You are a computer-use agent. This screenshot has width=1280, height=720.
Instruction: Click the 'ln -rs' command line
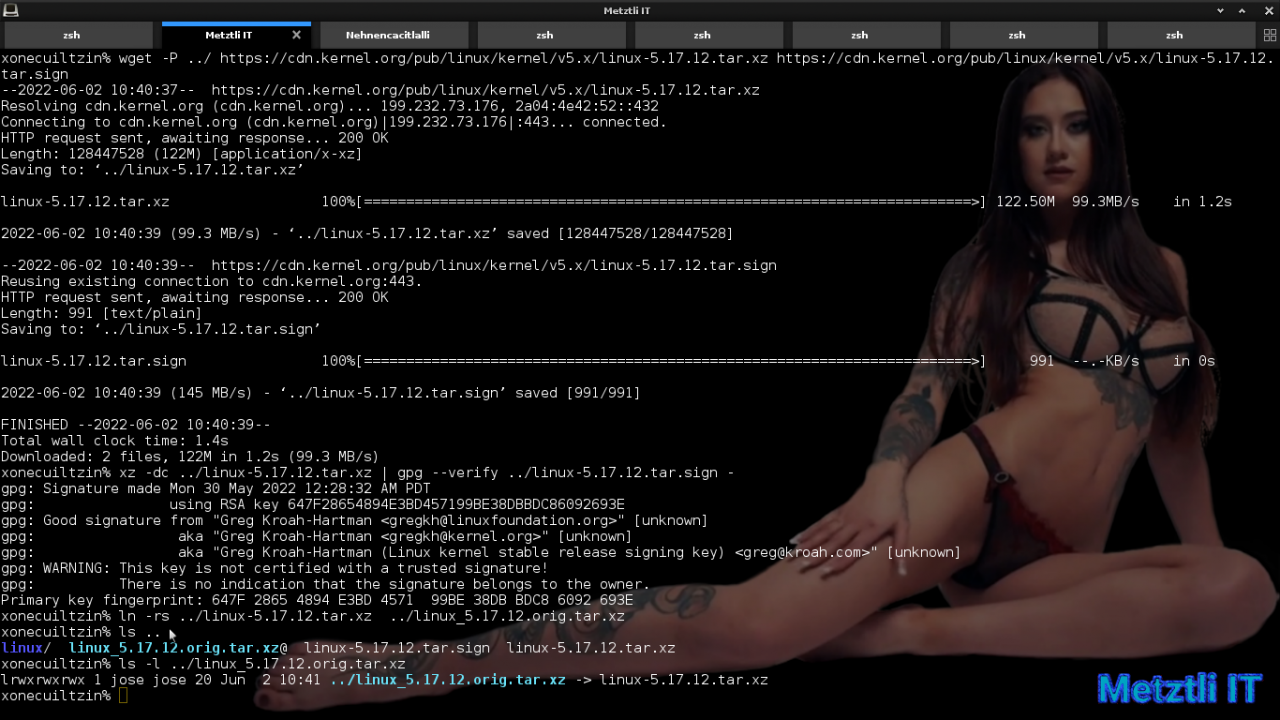[x=372, y=616]
